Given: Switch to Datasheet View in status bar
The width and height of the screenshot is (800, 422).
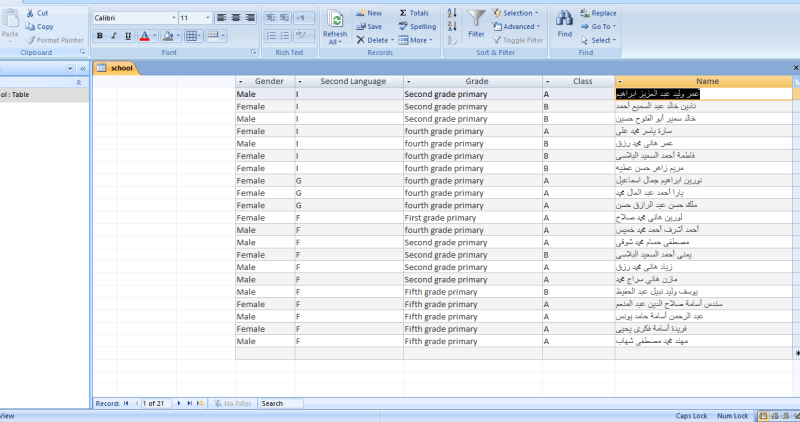Looking at the screenshot, I should (763, 416).
